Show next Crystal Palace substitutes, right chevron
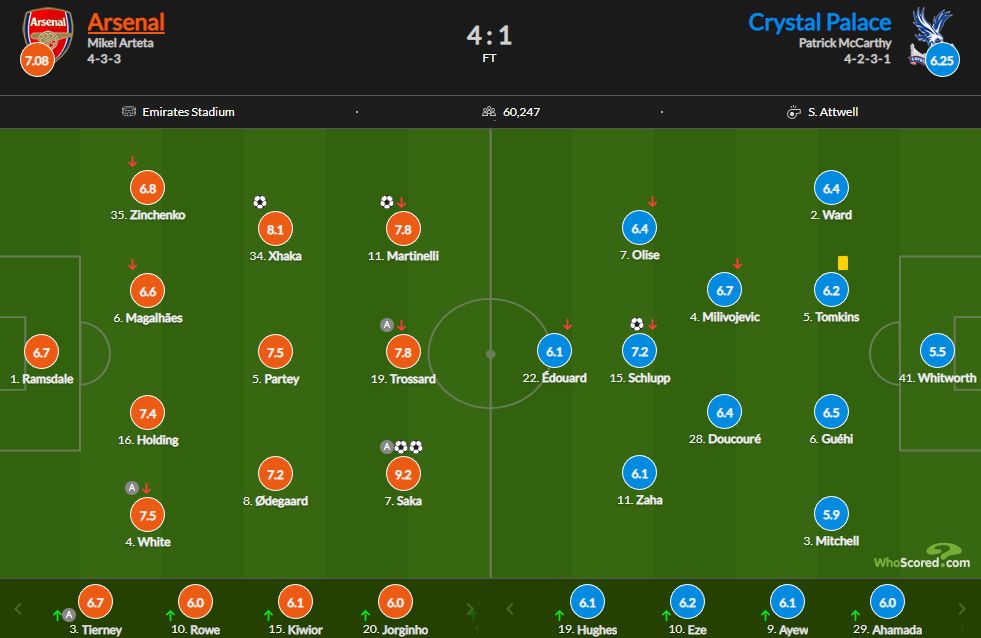Screen dimensions: 981x638 click(x=962, y=608)
